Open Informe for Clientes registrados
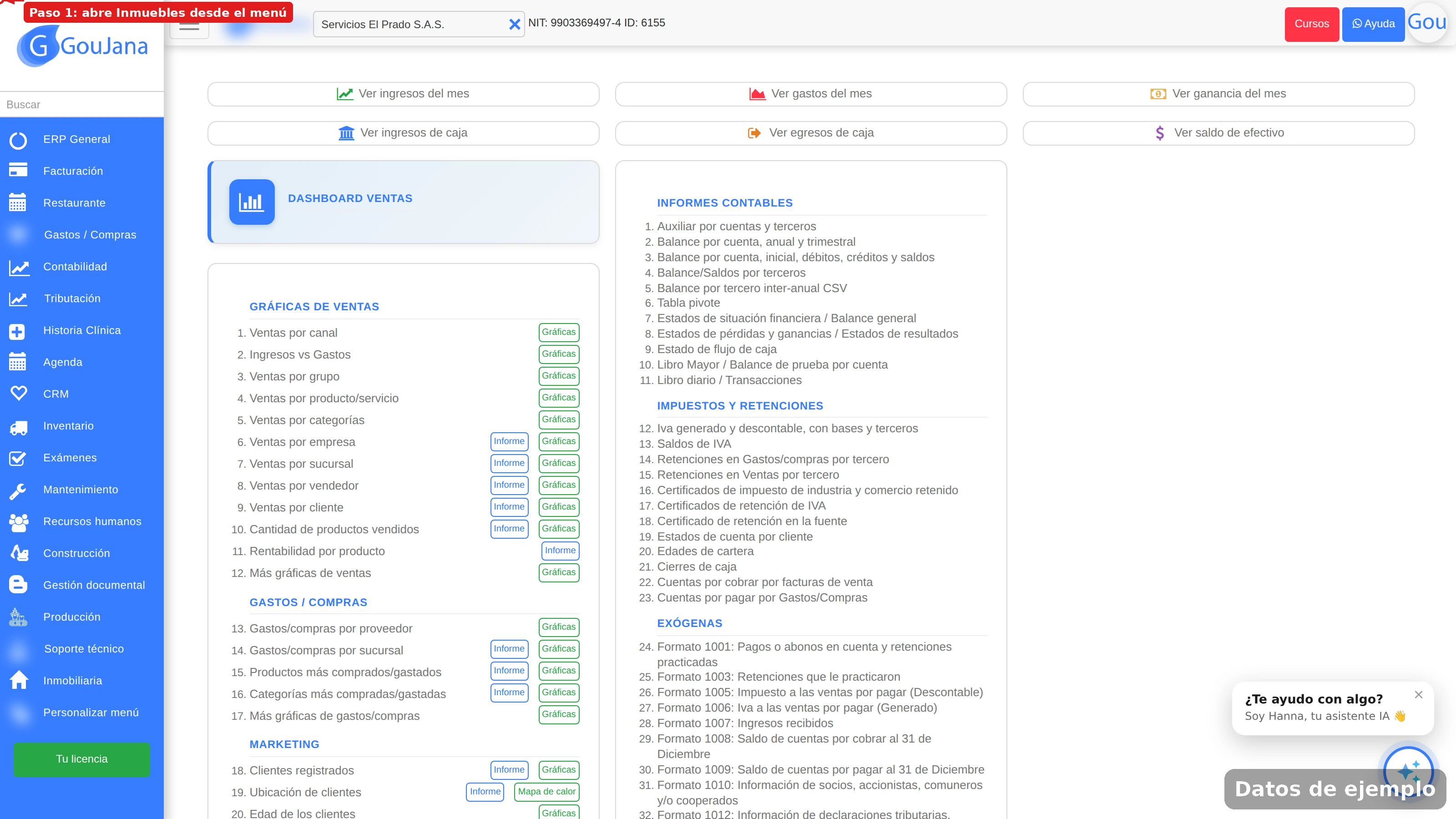The image size is (1456, 819). [509, 770]
